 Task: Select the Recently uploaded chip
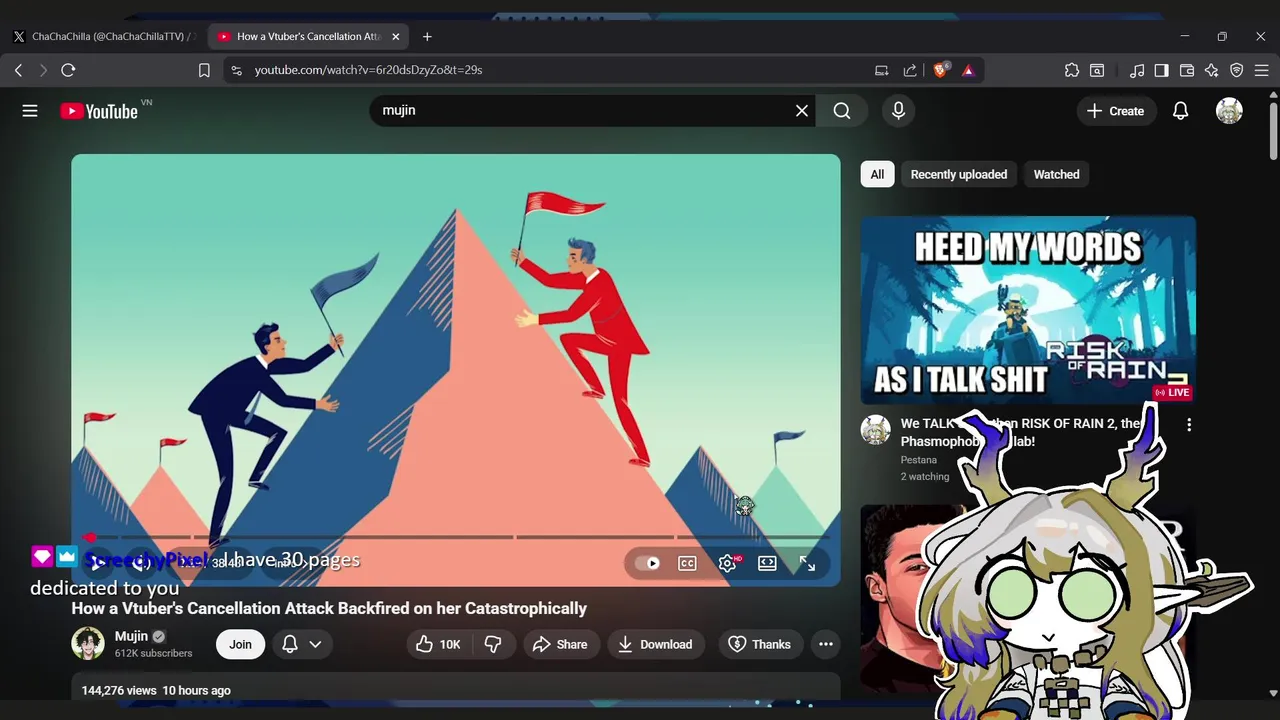click(x=958, y=174)
